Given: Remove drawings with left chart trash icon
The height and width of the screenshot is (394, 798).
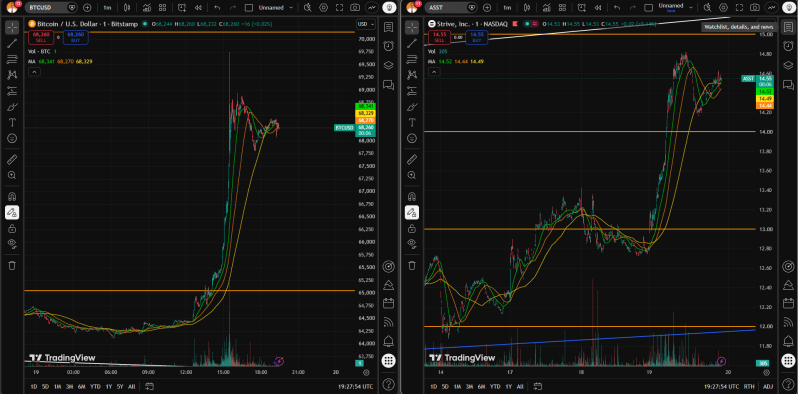Looking at the screenshot, I should pyautogui.click(x=12, y=265).
